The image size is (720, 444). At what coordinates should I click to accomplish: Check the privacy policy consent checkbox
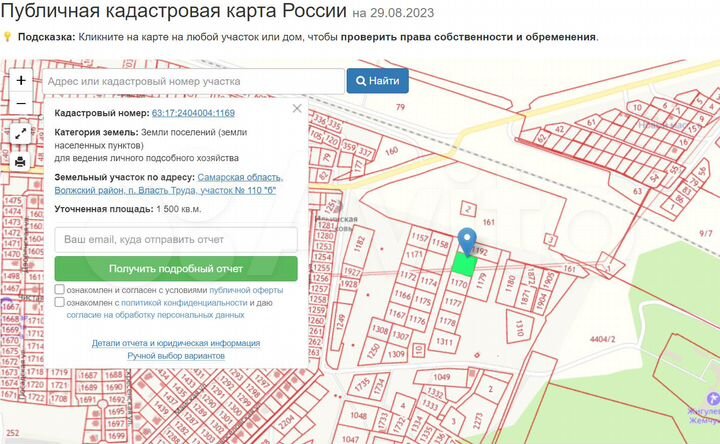click(59, 302)
